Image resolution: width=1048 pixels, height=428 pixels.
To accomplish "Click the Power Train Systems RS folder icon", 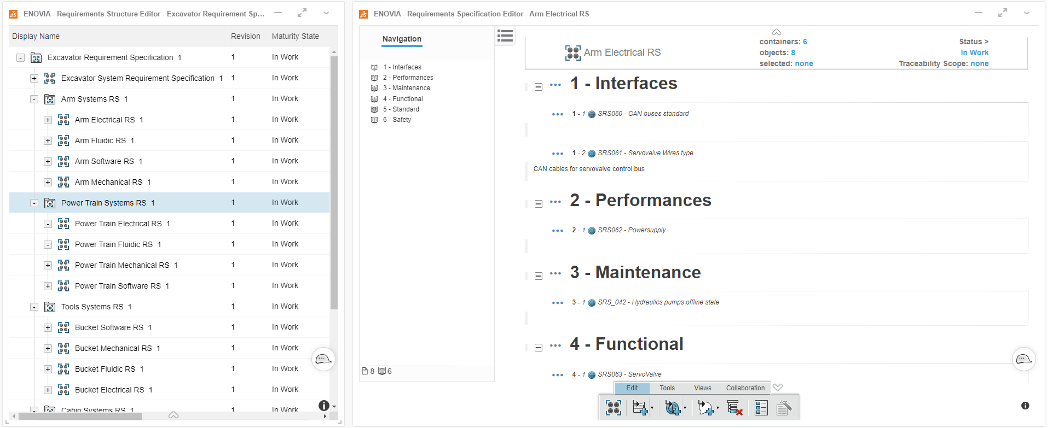I will pyautogui.click(x=49, y=203).
